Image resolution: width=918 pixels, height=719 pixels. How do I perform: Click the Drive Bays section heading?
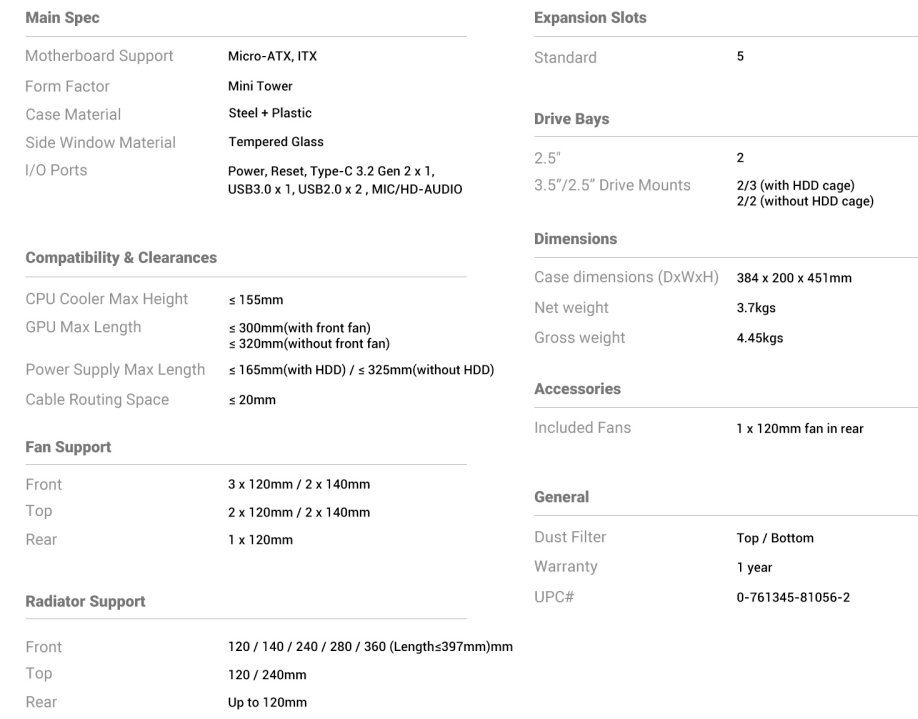572,119
